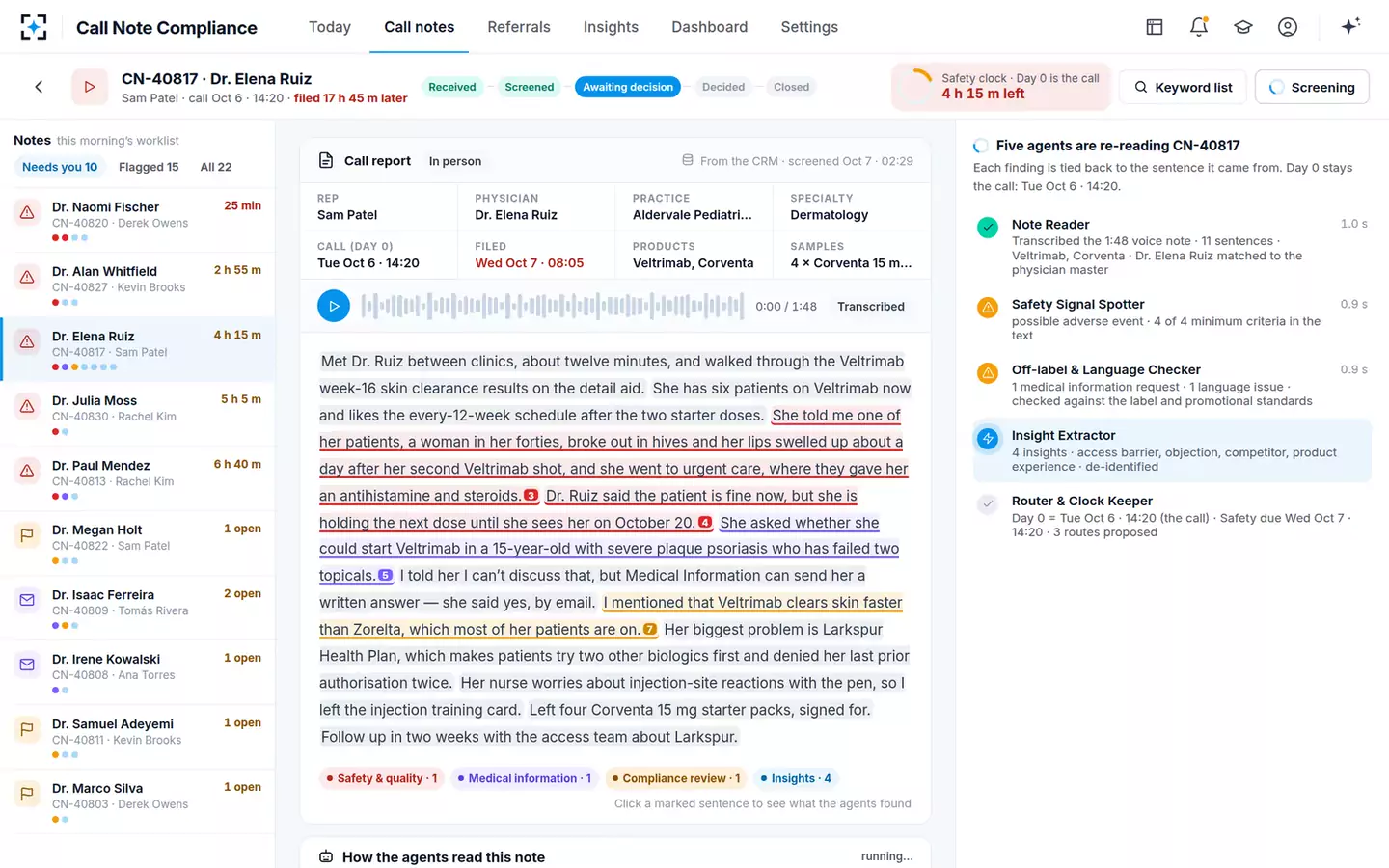The image size is (1389, 868).
Task: Click the safety clock 4 h 15 m left
Action: [1001, 87]
